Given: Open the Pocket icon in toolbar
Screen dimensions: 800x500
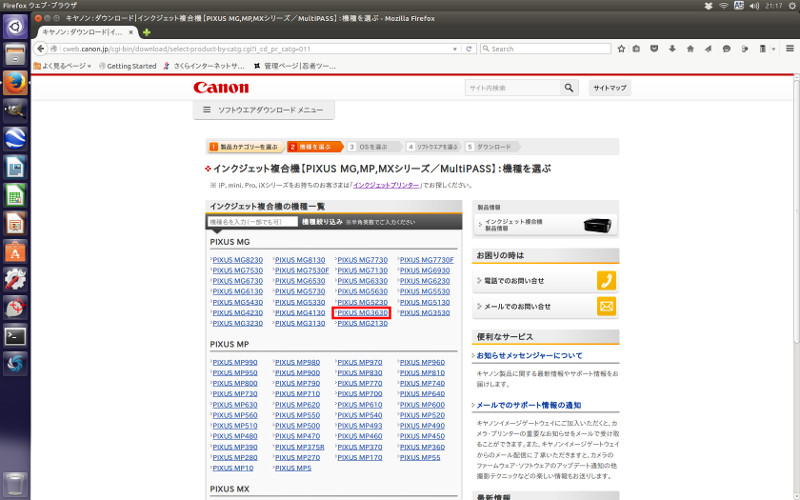Looking at the screenshot, I should pyautogui.click(x=654, y=49).
